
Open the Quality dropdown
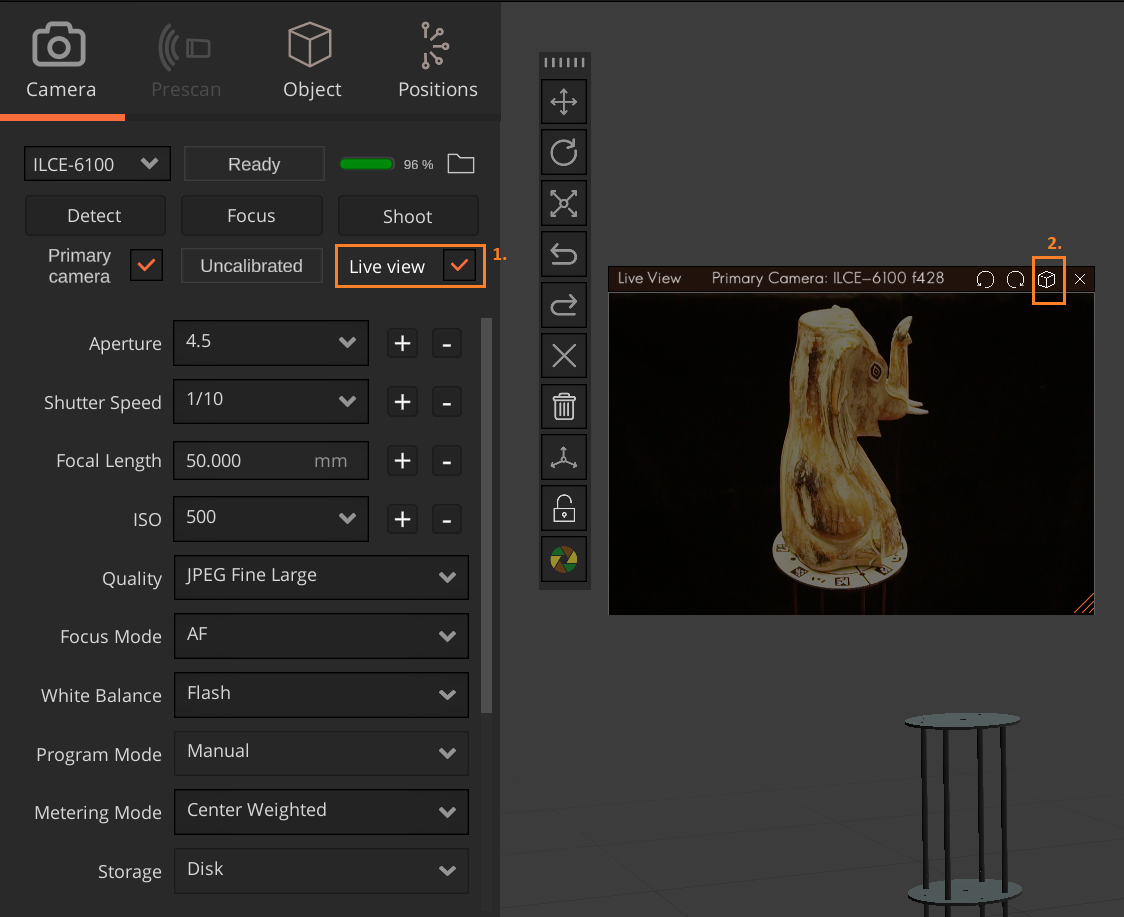coord(321,577)
